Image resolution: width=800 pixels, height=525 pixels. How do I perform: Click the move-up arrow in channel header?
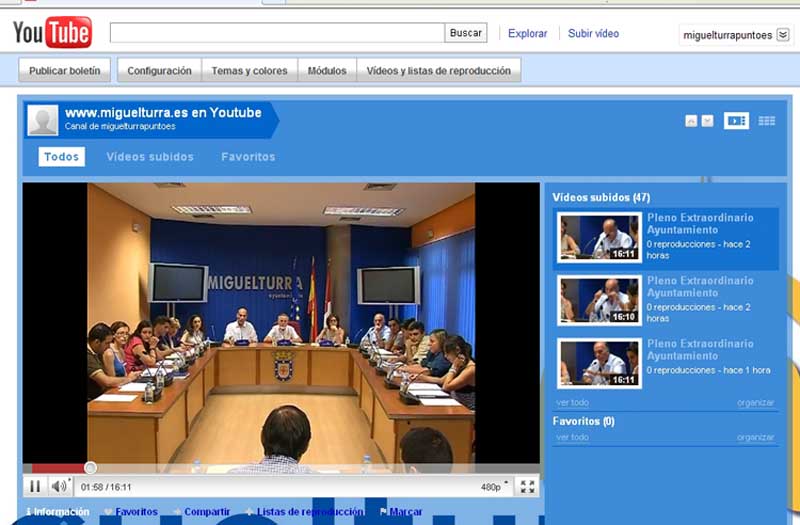691,121
